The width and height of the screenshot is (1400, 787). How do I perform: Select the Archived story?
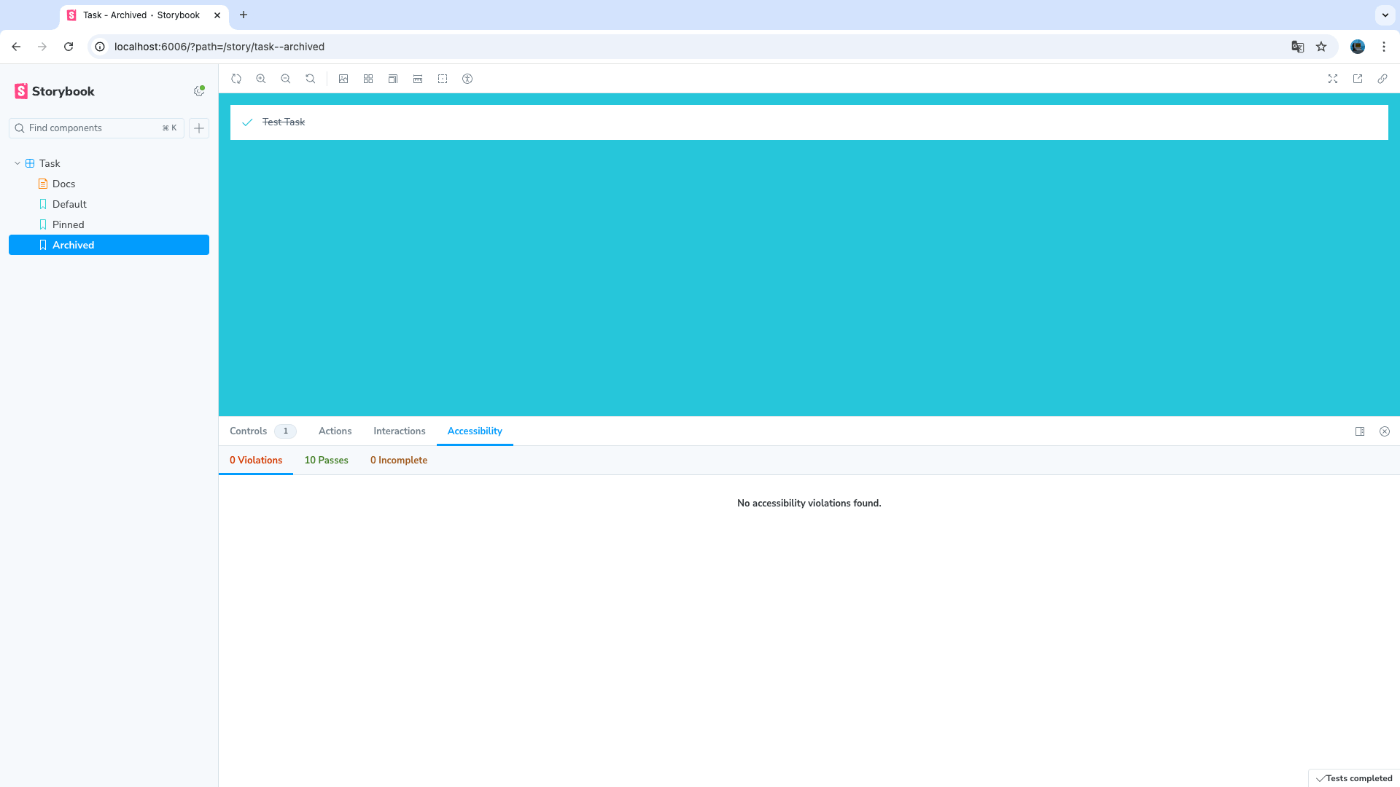(x=109, y=245)
